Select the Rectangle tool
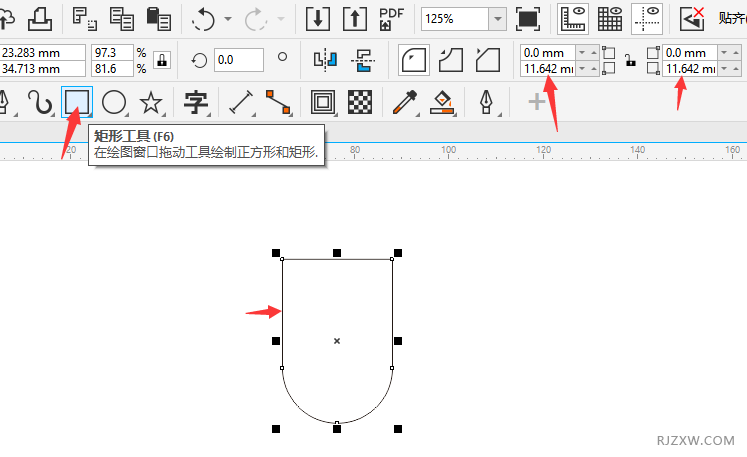This screenshot has width=747, height=457. point(77,102)
